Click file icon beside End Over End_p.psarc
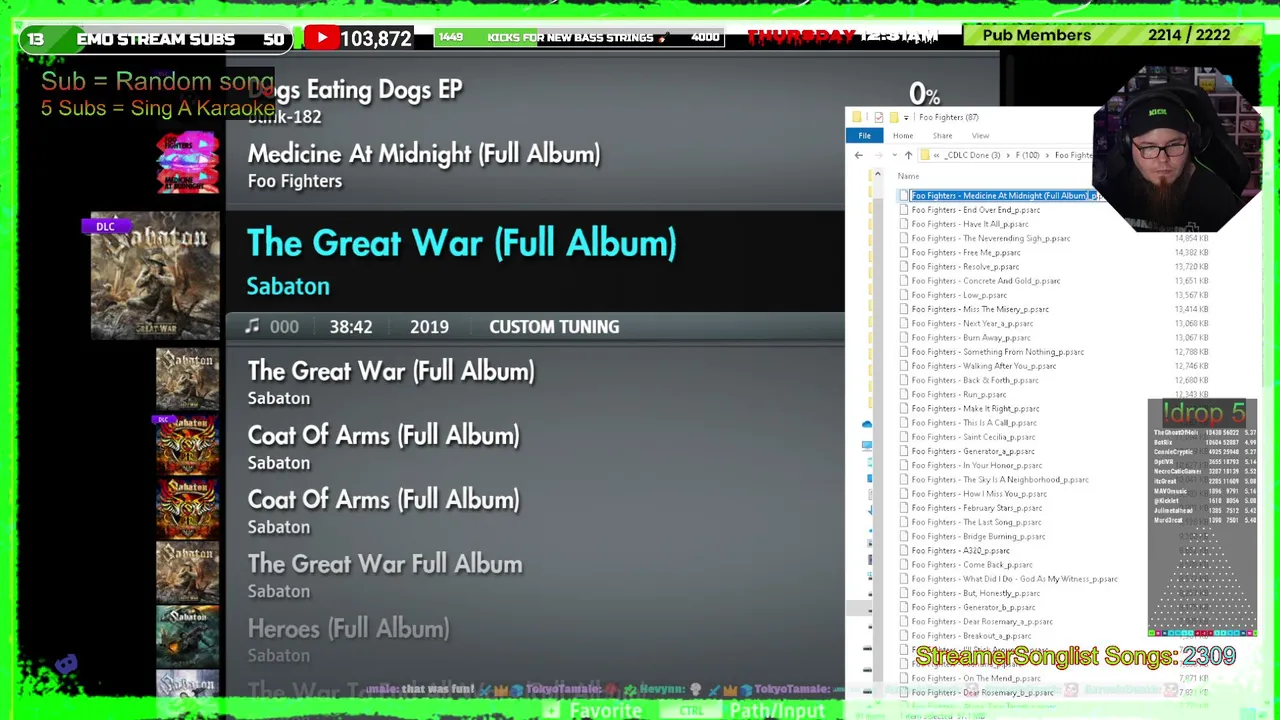 point(904,210)
